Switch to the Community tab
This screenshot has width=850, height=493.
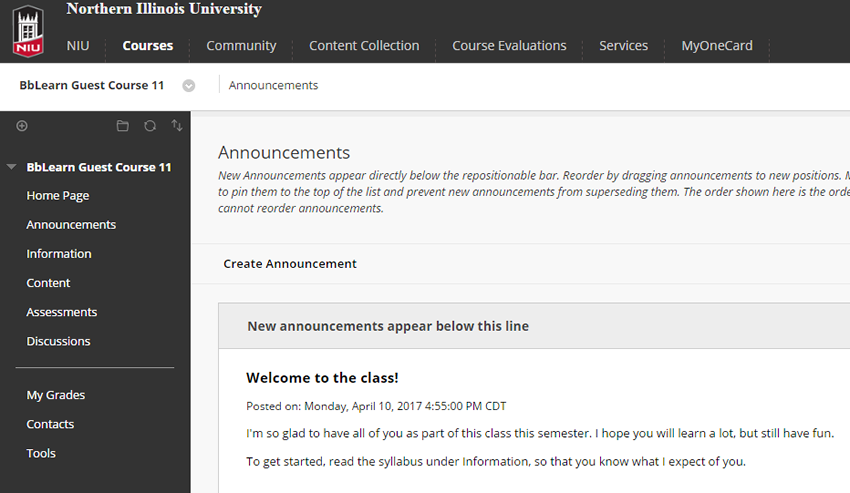pos(241,46)
